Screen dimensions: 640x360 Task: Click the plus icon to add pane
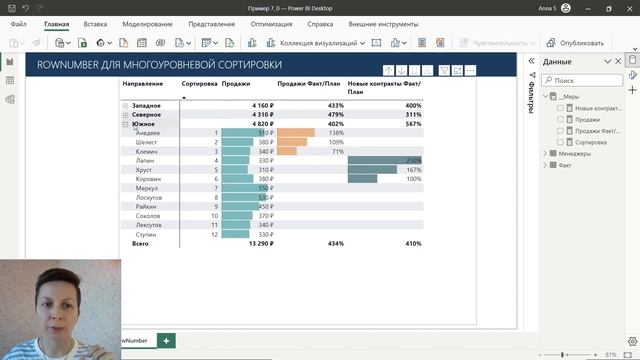coord(633,90)
